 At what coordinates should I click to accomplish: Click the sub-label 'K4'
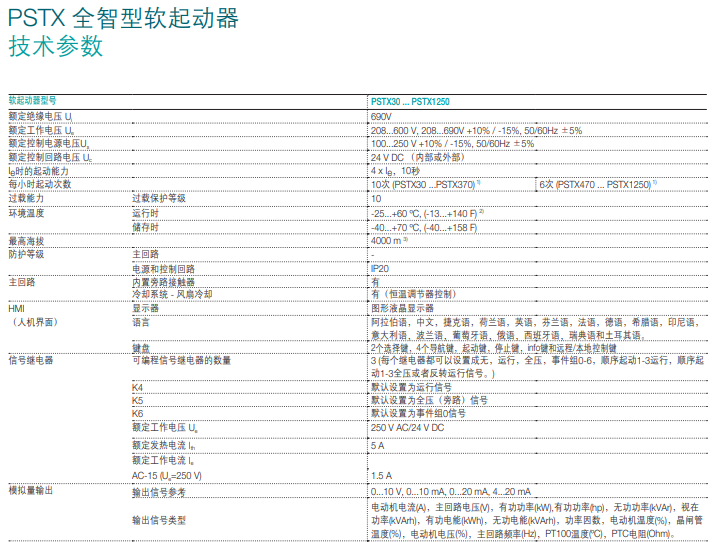coord(137,387)
